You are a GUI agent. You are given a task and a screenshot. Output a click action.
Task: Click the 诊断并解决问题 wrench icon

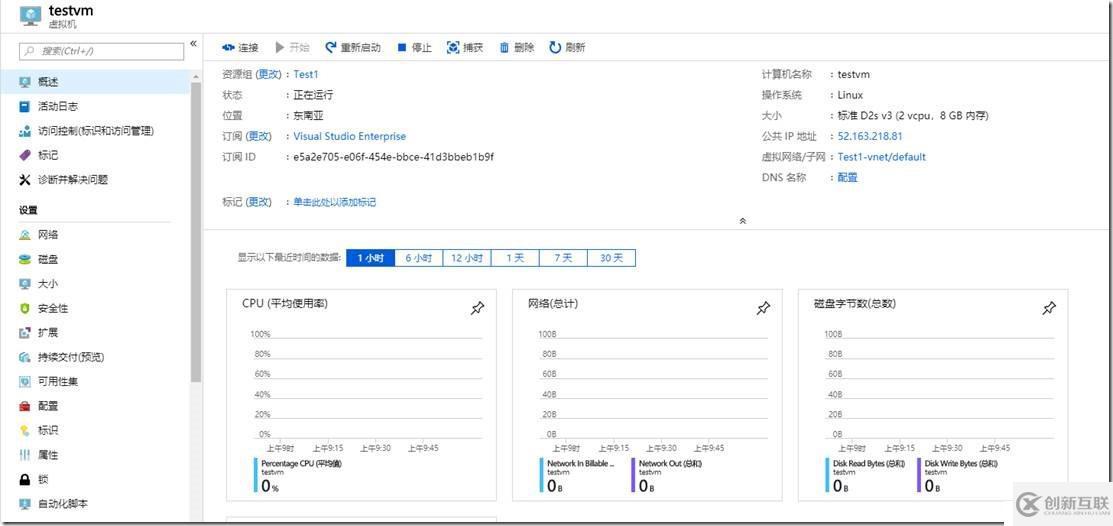(25, 180)
